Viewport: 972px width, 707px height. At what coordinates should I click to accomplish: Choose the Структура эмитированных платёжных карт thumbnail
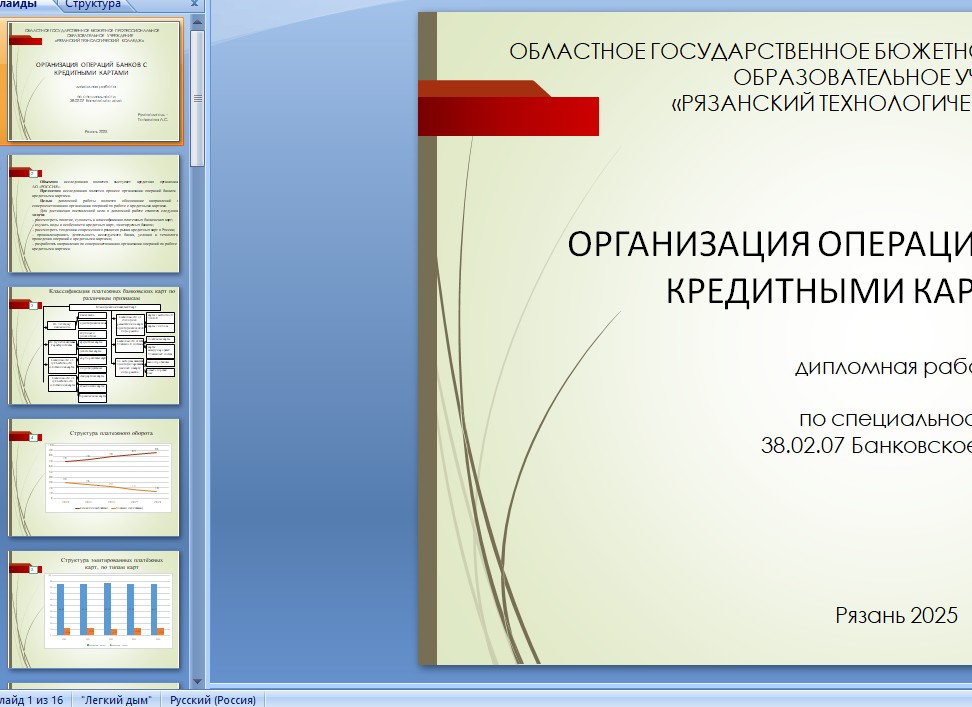[x=94, y=609]
